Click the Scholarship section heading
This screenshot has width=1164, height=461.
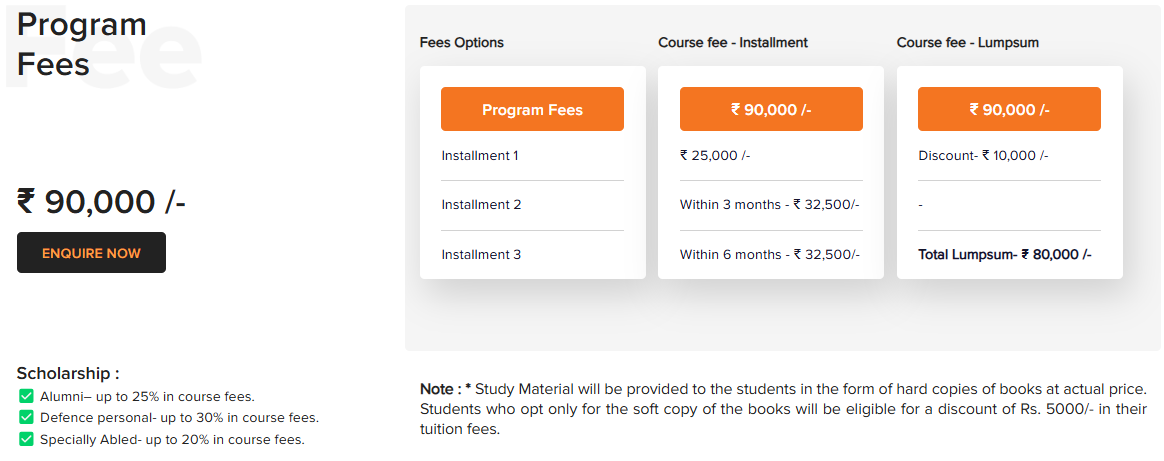tap(68, 374)
